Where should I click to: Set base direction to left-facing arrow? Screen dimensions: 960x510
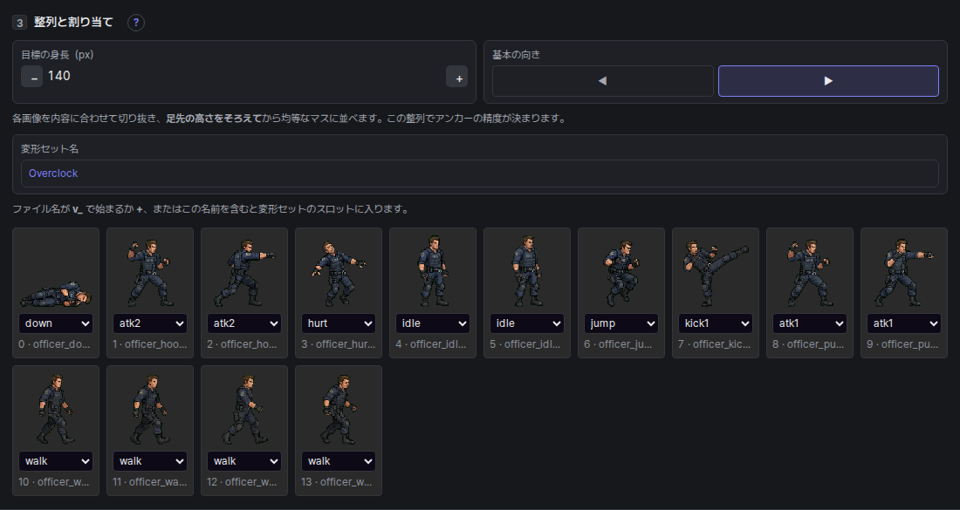[602, 81]
